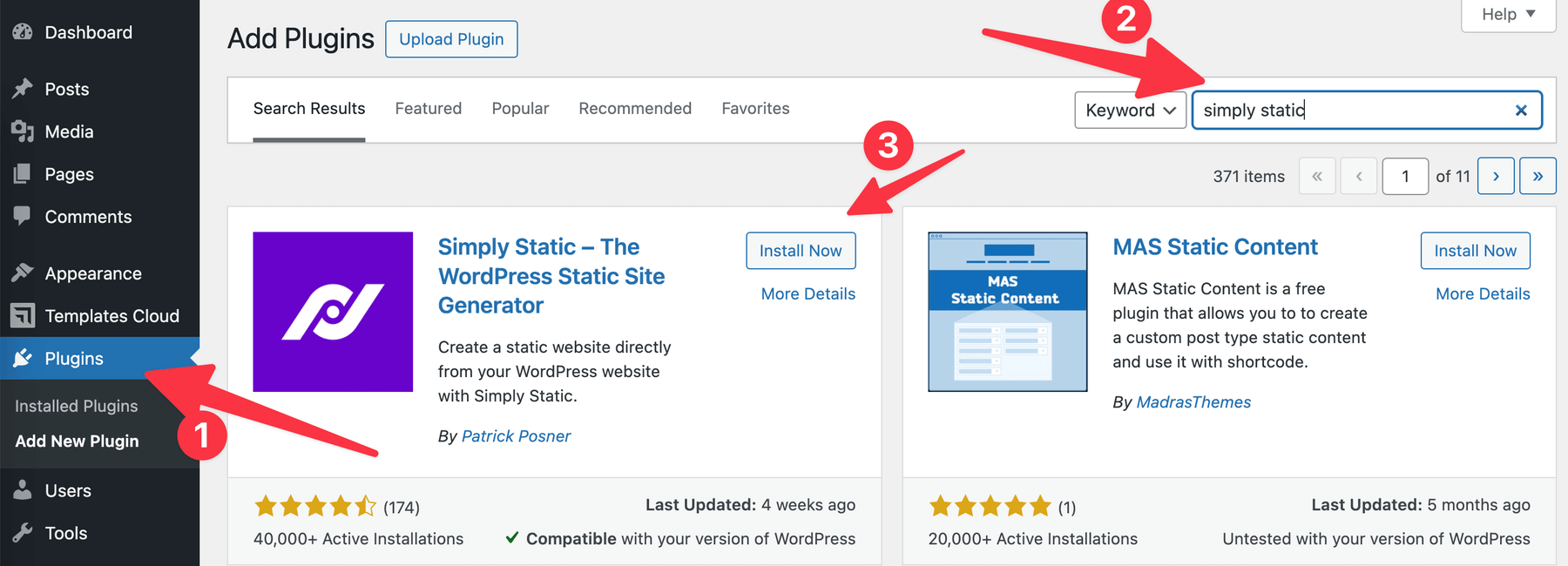Go to the next results page
Image resolution: width=1568 pixels, height=566 pixels.
point(1496,176)
